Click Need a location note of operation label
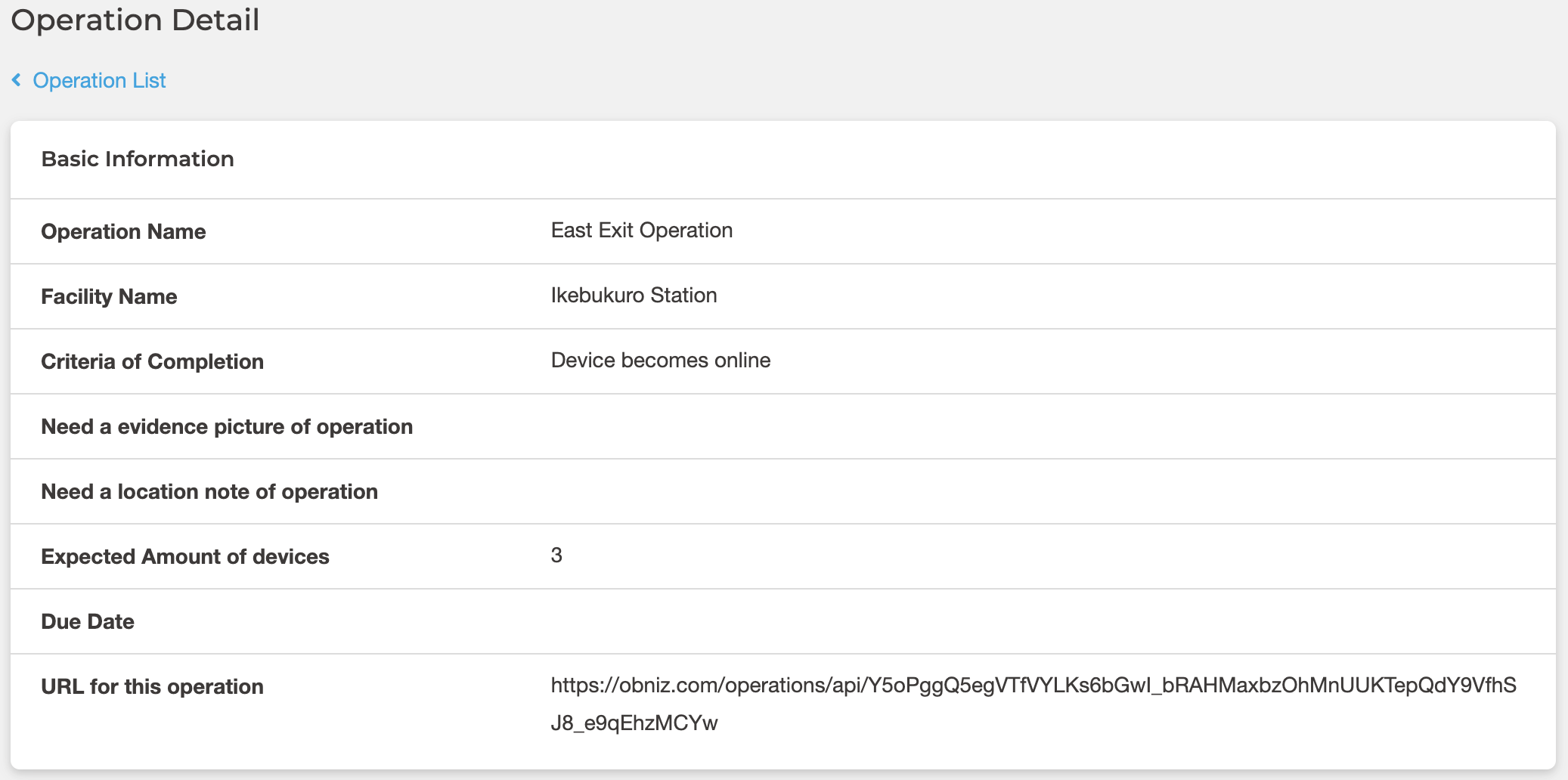The width and height of the screenshot is (1568, 780). (209, 491)
